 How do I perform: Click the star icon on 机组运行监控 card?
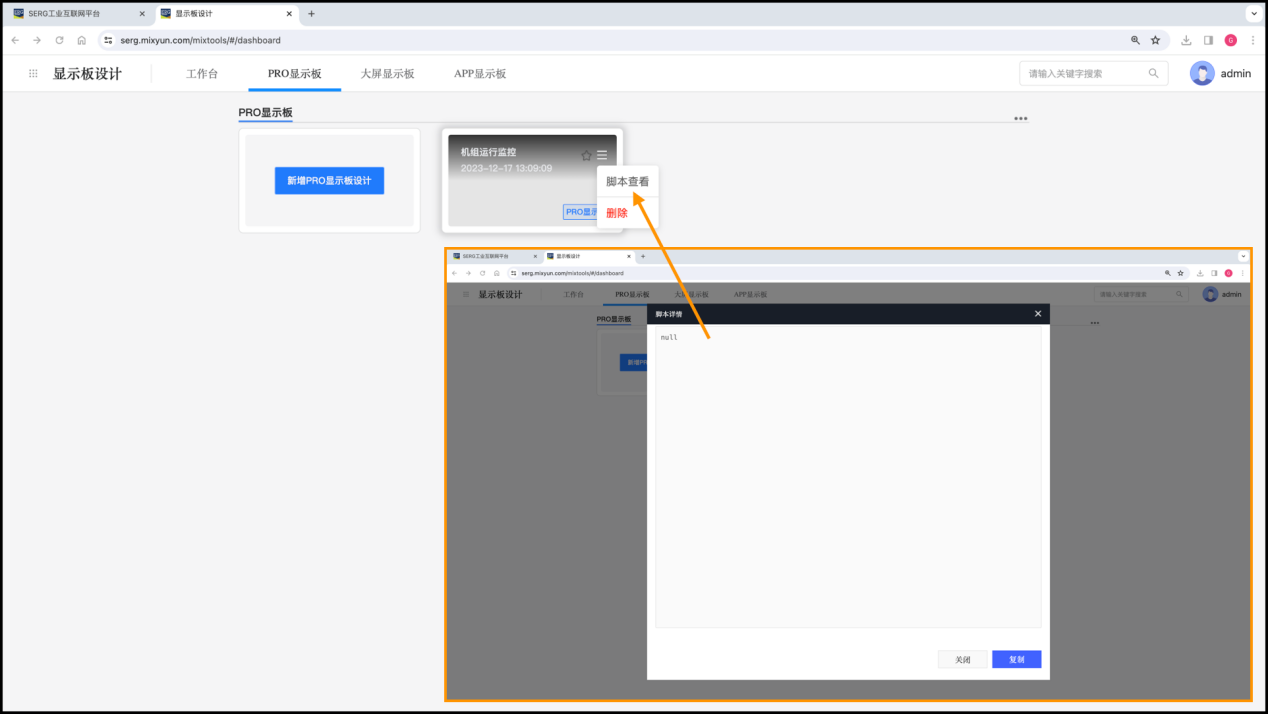[x=587, y=155]
